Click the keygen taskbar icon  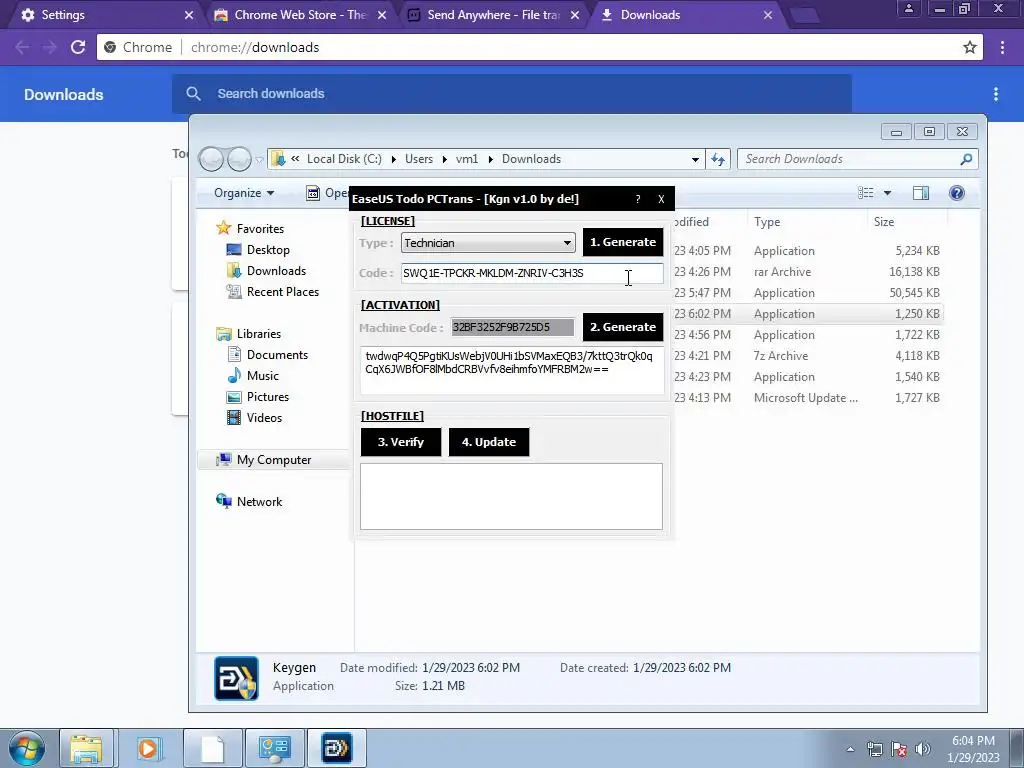point(337,748)
